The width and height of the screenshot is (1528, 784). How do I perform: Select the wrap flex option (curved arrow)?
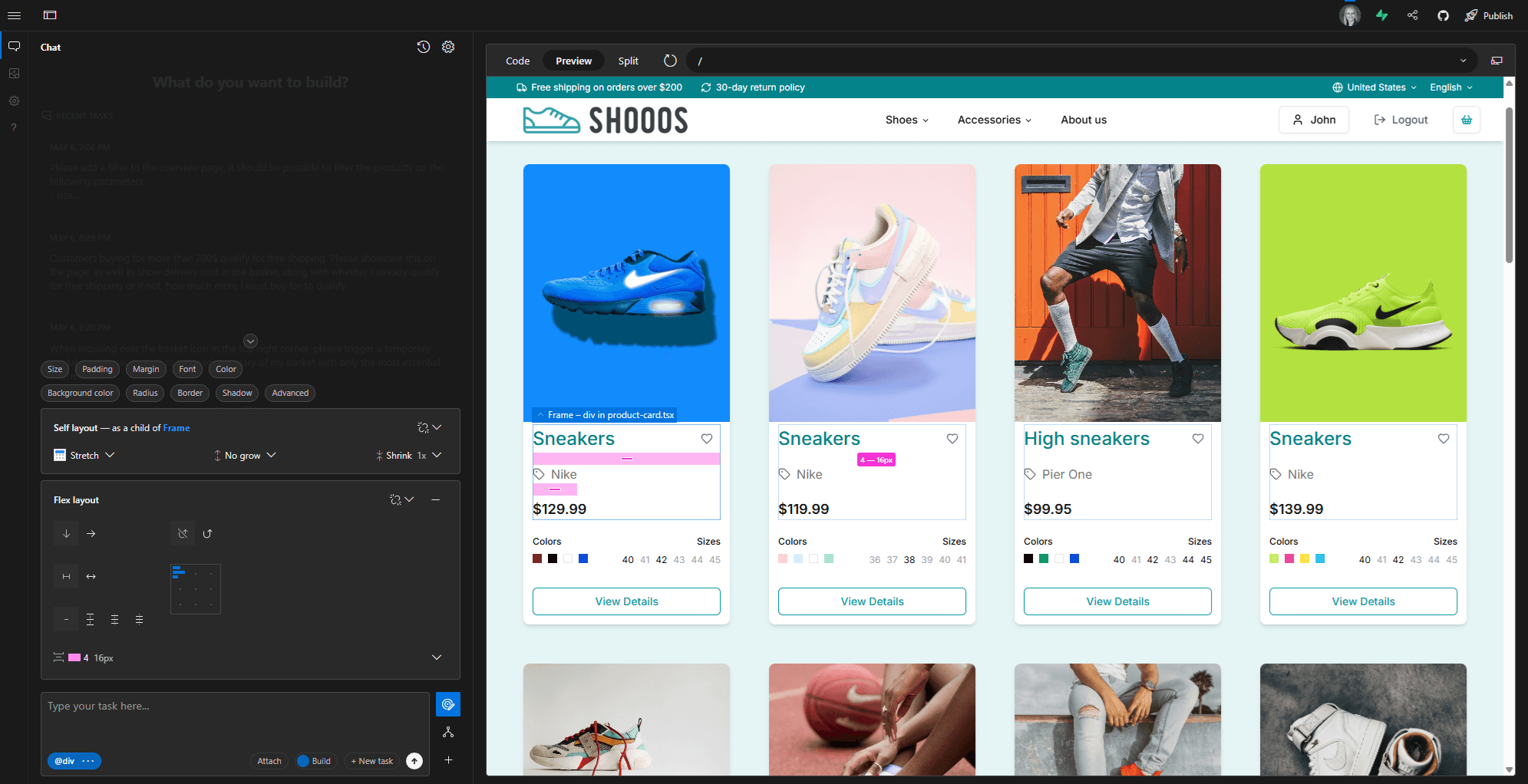point(207,533)
